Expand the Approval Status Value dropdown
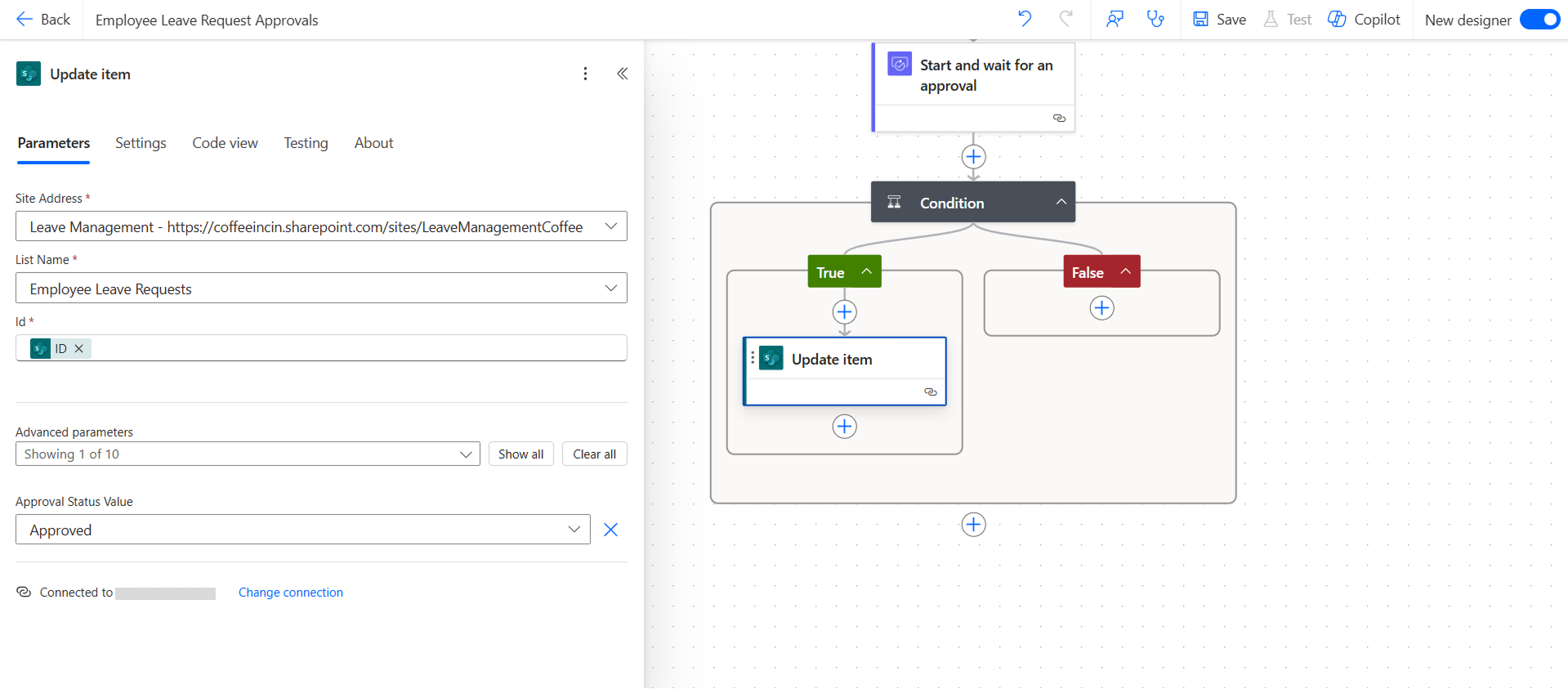 pos(574,530)
